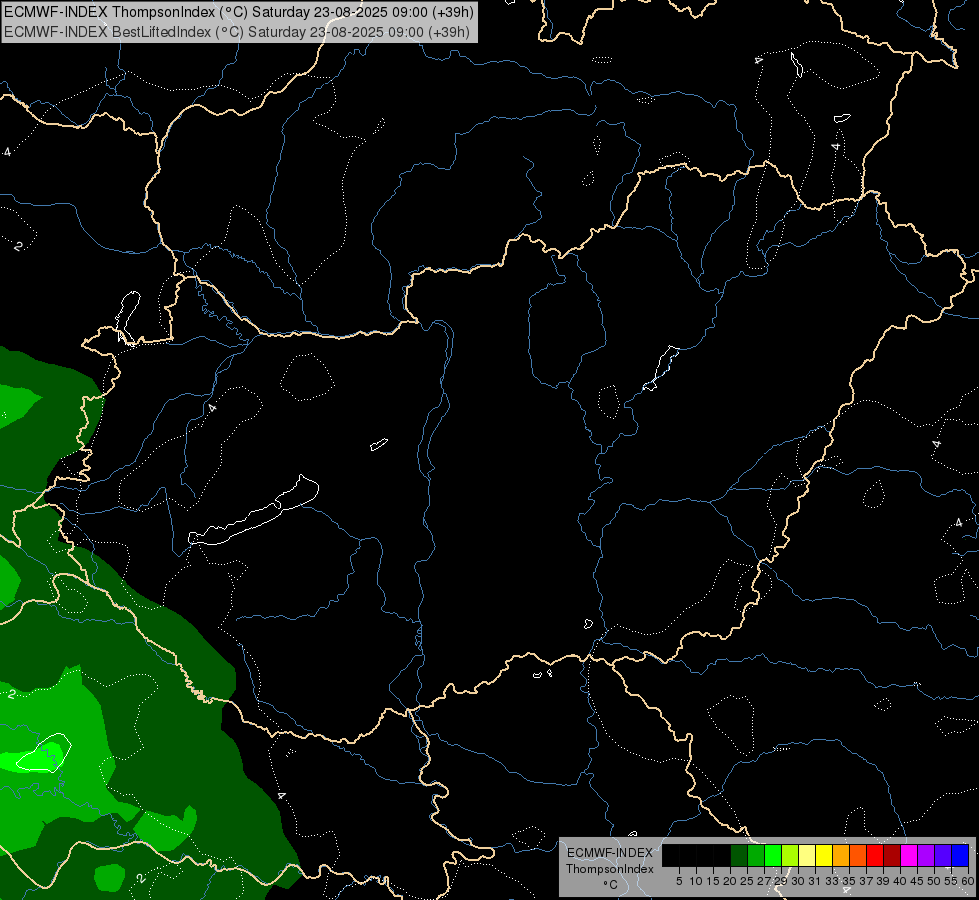Click the legend title ThompsonIndex text

tap(610, 869)
